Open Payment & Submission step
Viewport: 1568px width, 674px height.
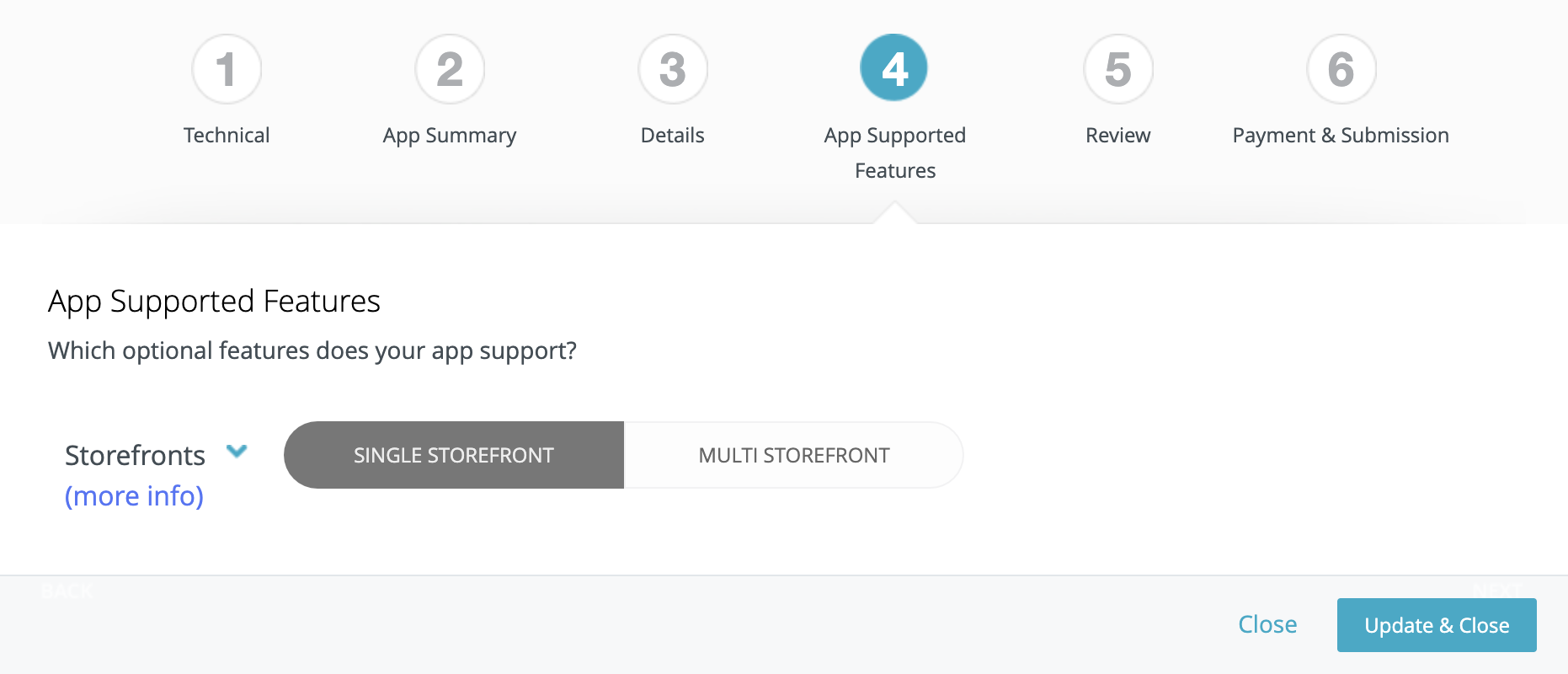[x=1340, y=134]
